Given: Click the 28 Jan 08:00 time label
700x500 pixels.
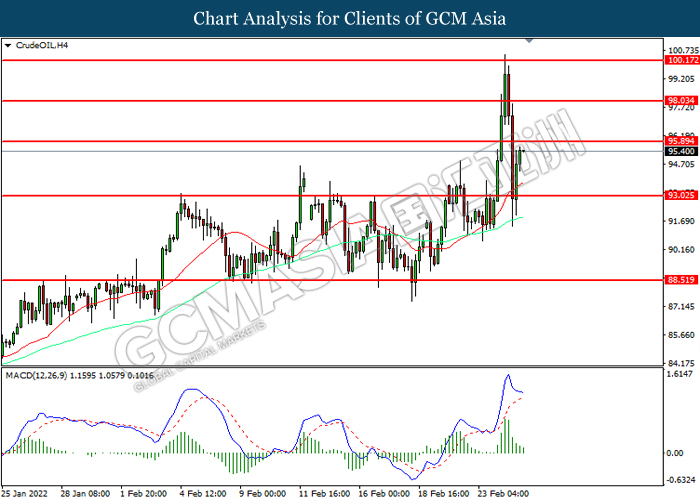Looking at the screenshot, I should tap(85, 493).
